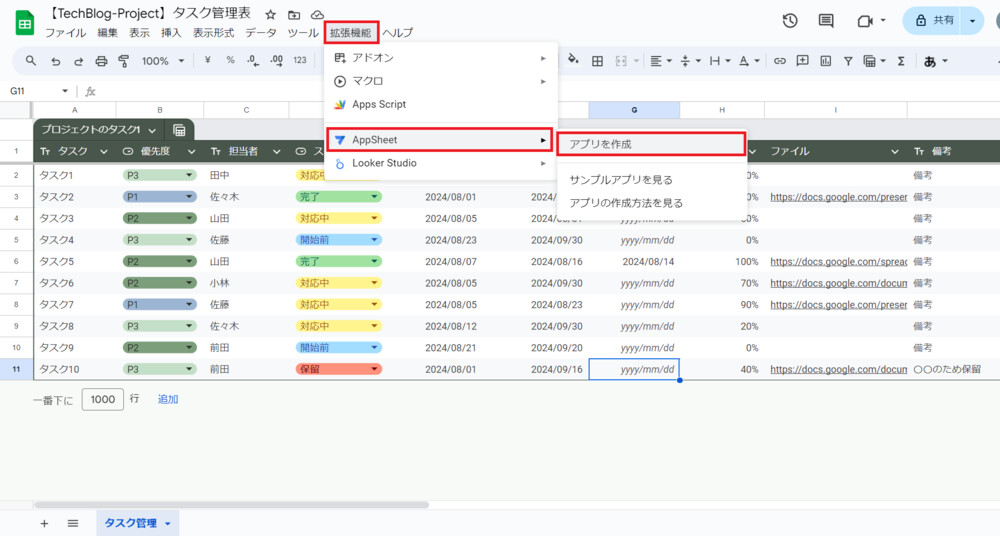This screenshot has width=1000, height=536.
Task: Open タスク10 保留 status dropdown
Action: (338, 369)
